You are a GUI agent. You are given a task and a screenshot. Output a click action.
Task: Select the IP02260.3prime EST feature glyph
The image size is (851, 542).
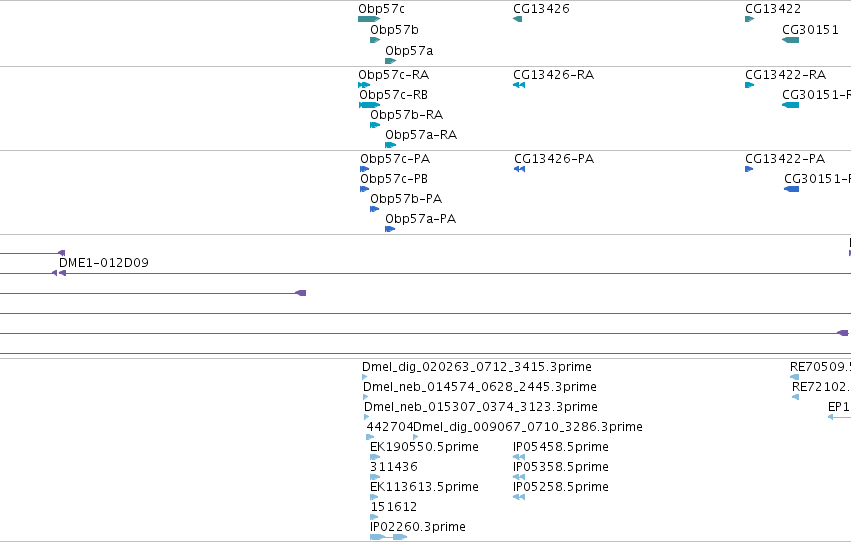(x=389, y=537)
